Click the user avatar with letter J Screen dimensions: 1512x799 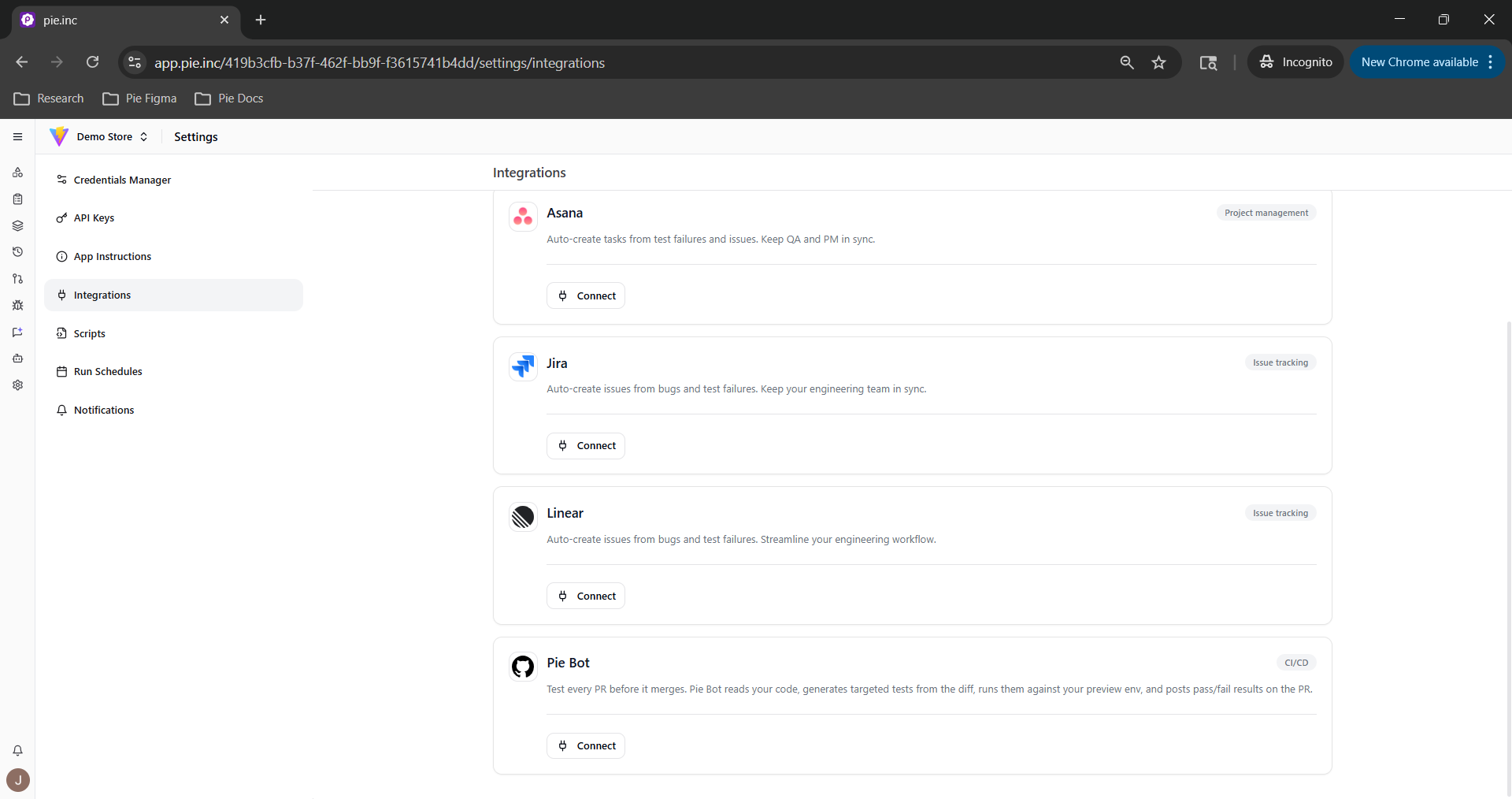18,780
